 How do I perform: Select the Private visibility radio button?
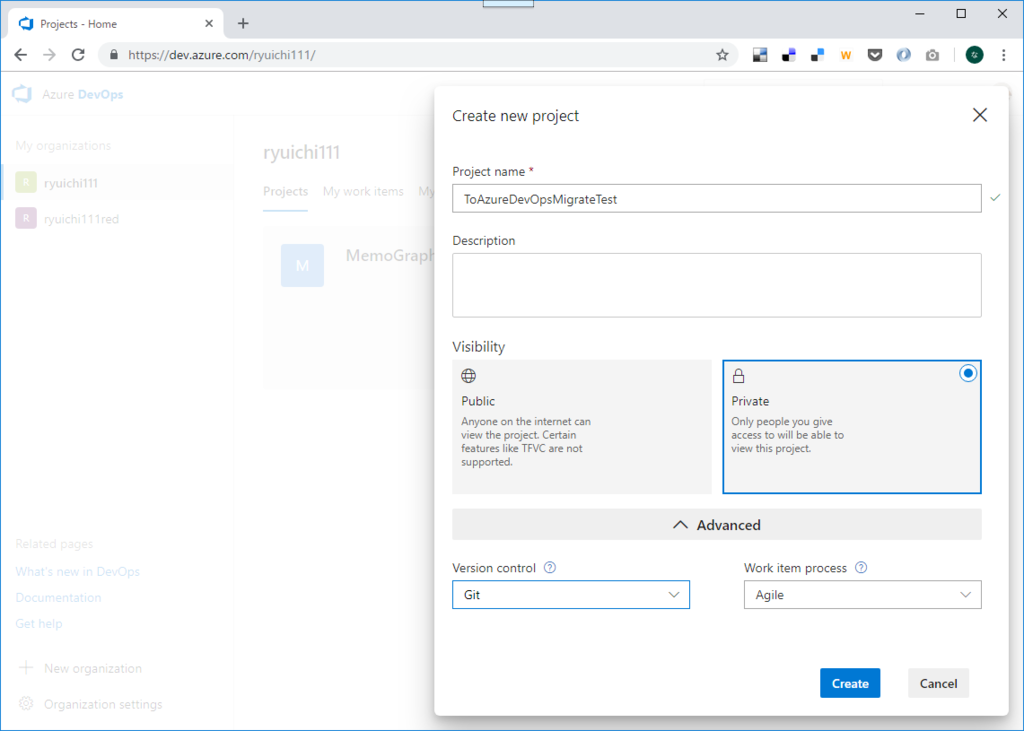tap(968, 373)
